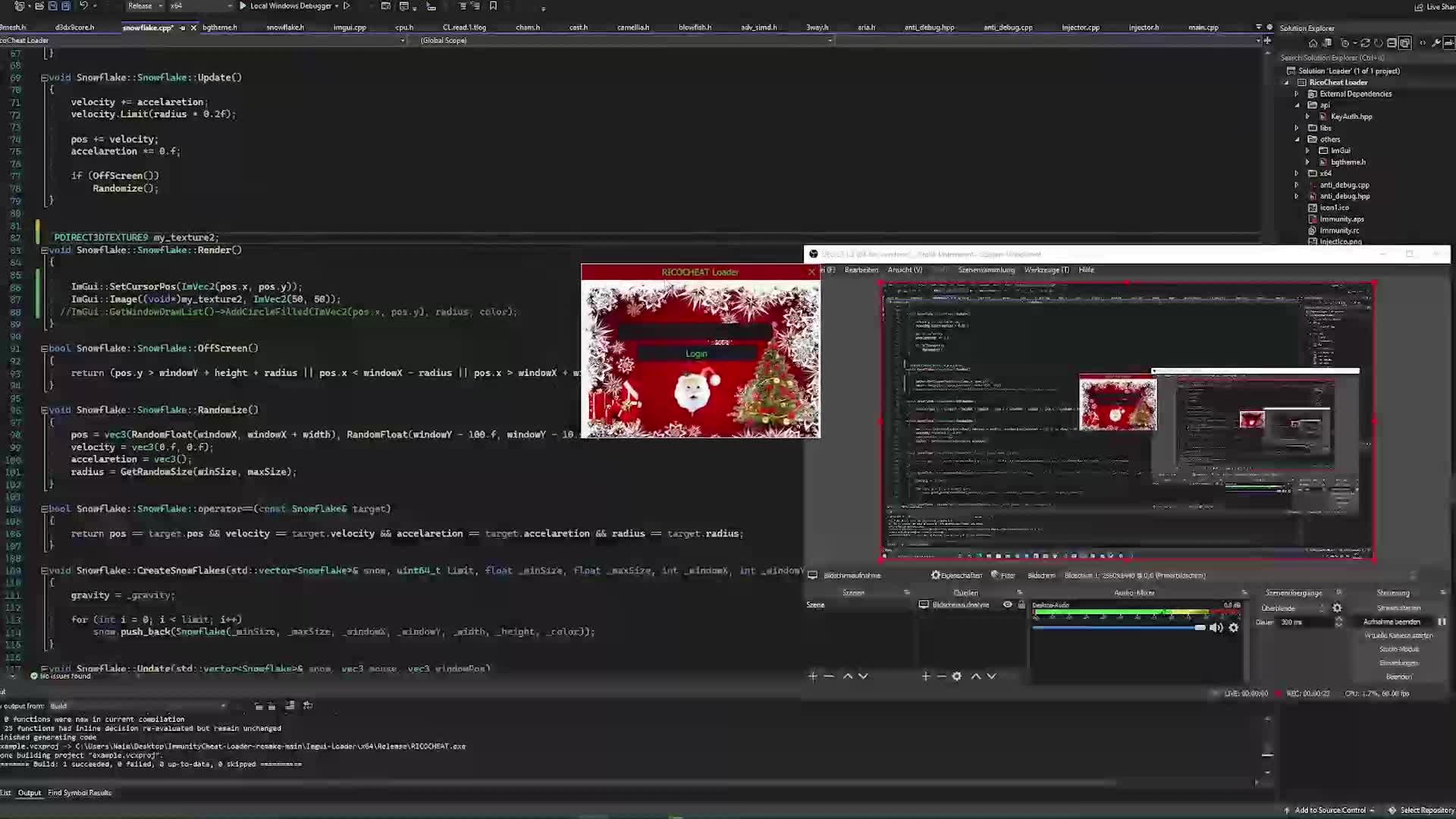The width and height of the screenshot is (1456, 819).
Task: Click the bookmark icon in the toolbar
Action: click(494, 6)
